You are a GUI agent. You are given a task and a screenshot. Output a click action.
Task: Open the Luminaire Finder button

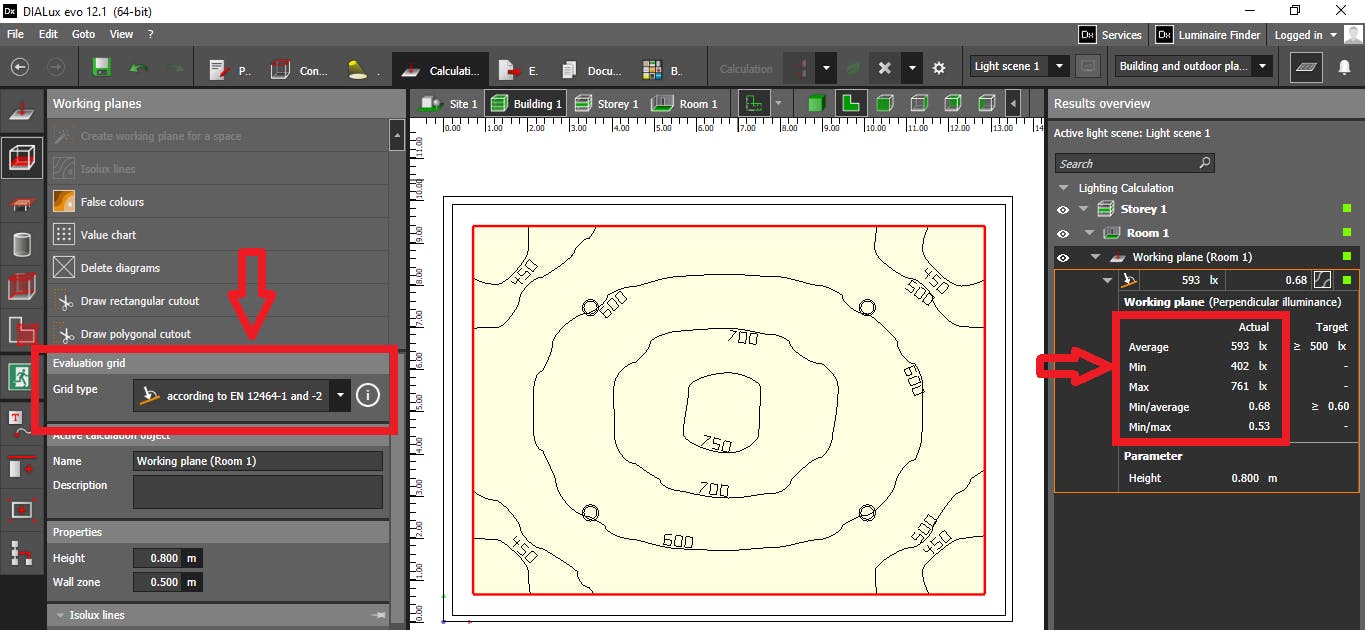[x=1207, y=35]
